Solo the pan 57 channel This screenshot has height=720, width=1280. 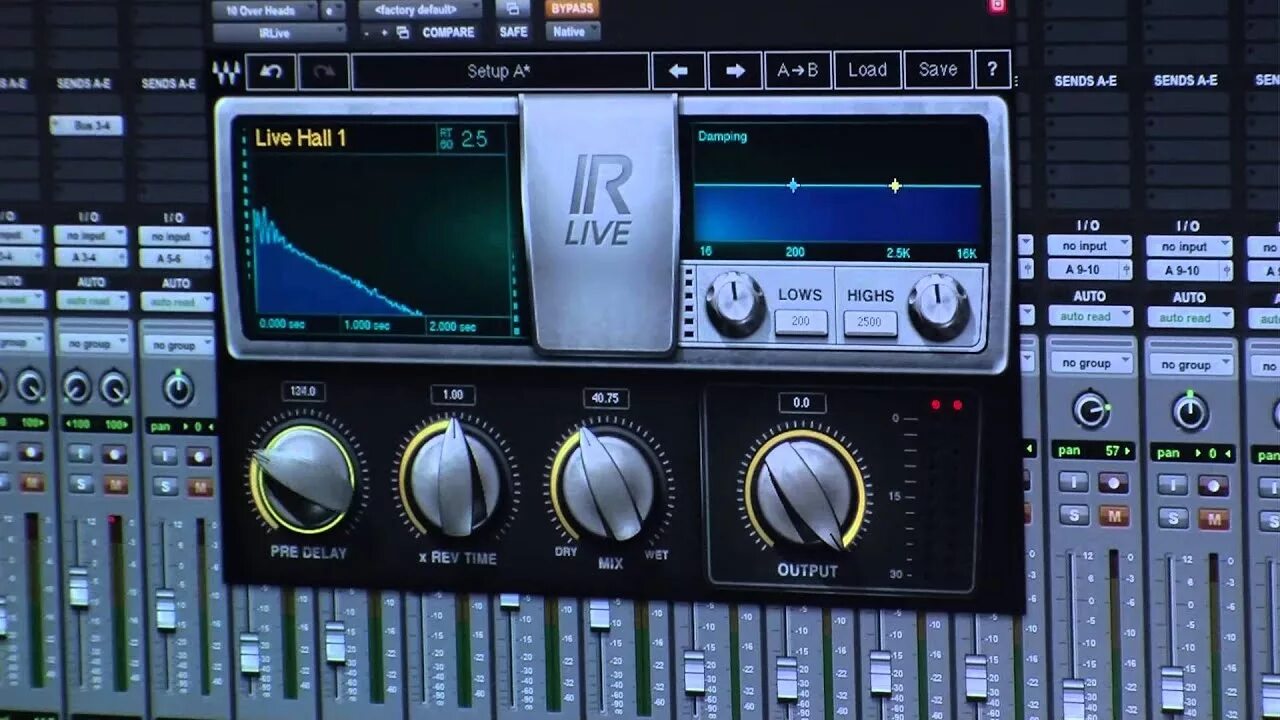coord(1073,515)
